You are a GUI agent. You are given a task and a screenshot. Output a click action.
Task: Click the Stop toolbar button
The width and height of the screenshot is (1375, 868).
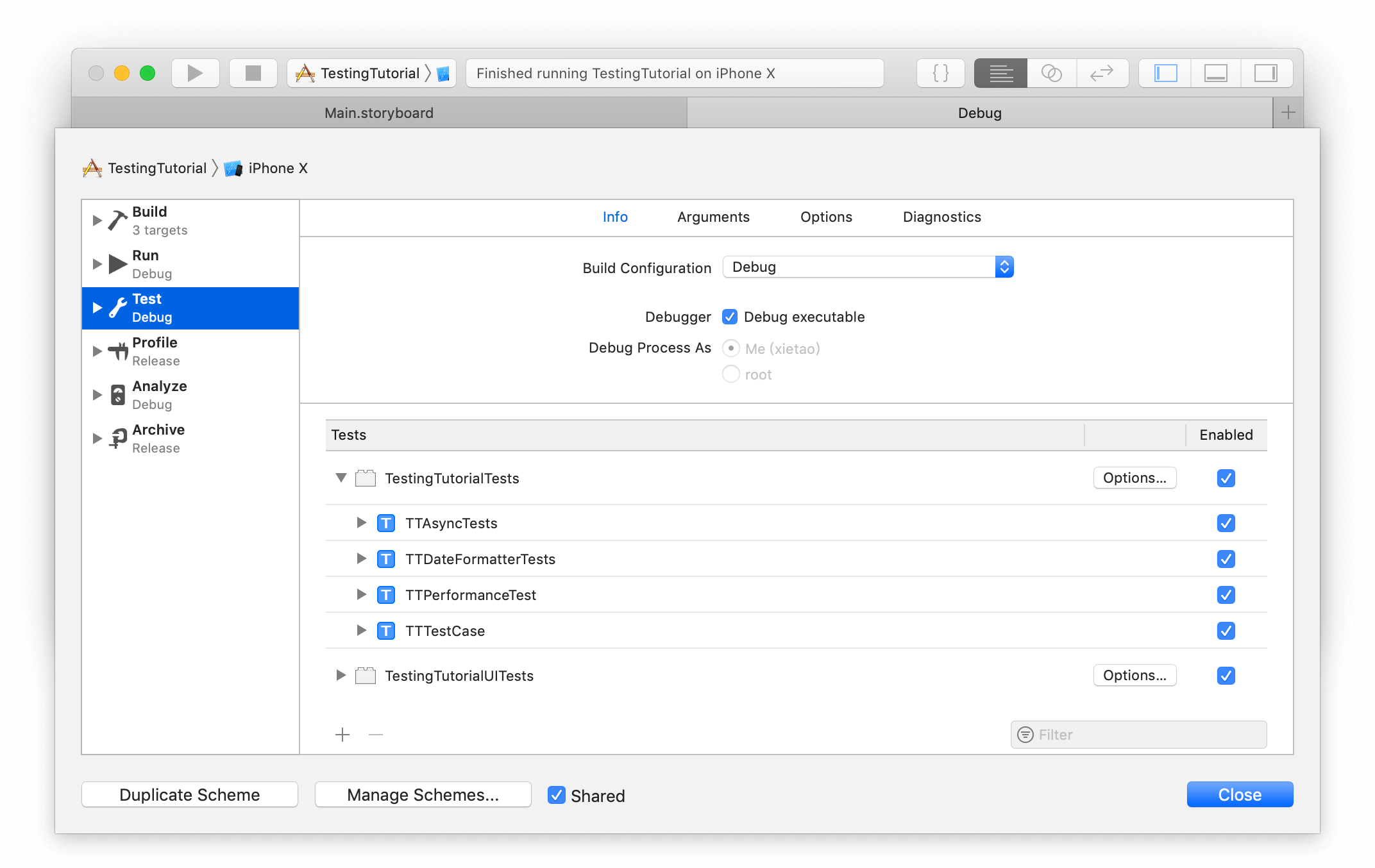(x=253, y=73)
